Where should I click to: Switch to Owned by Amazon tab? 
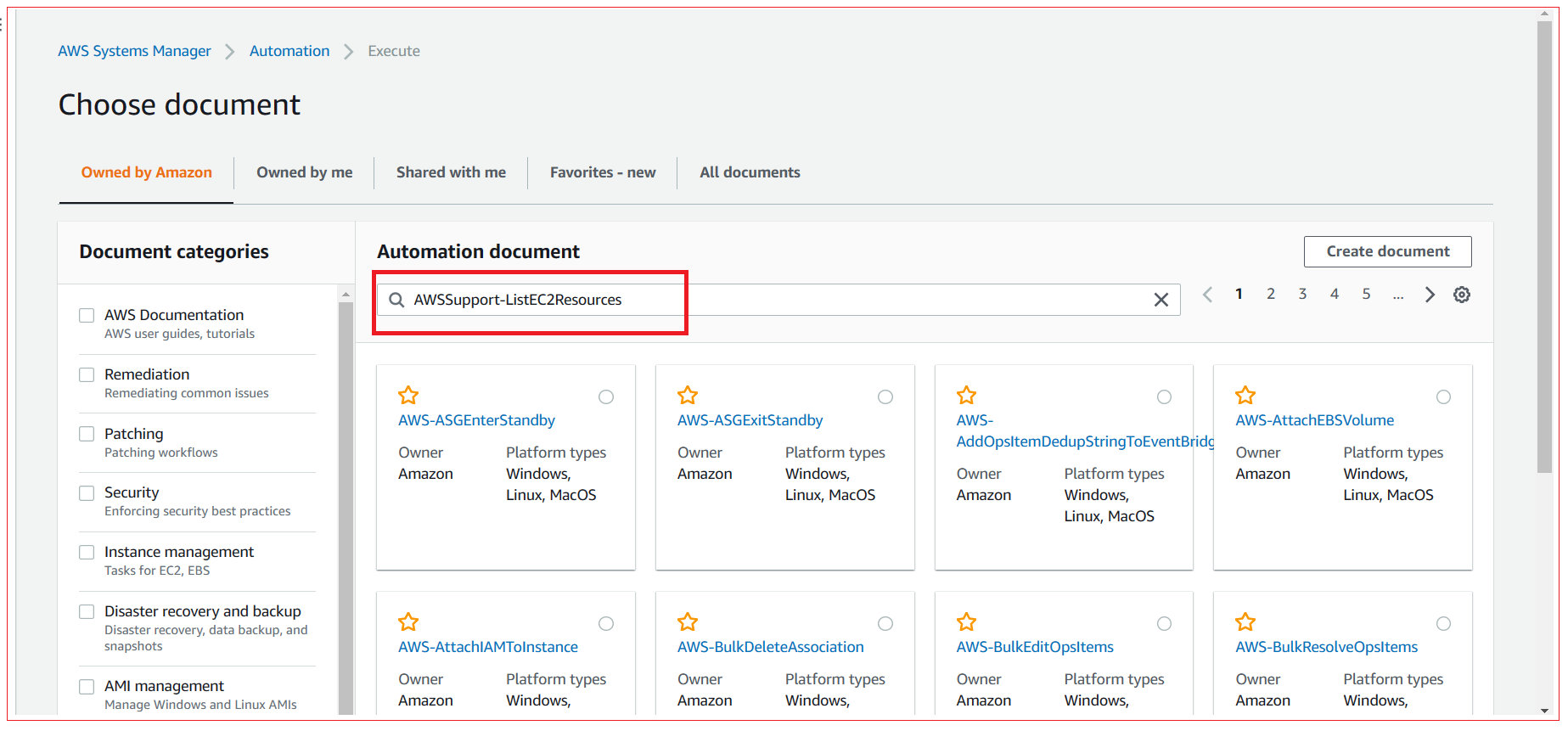click(147, 172)
